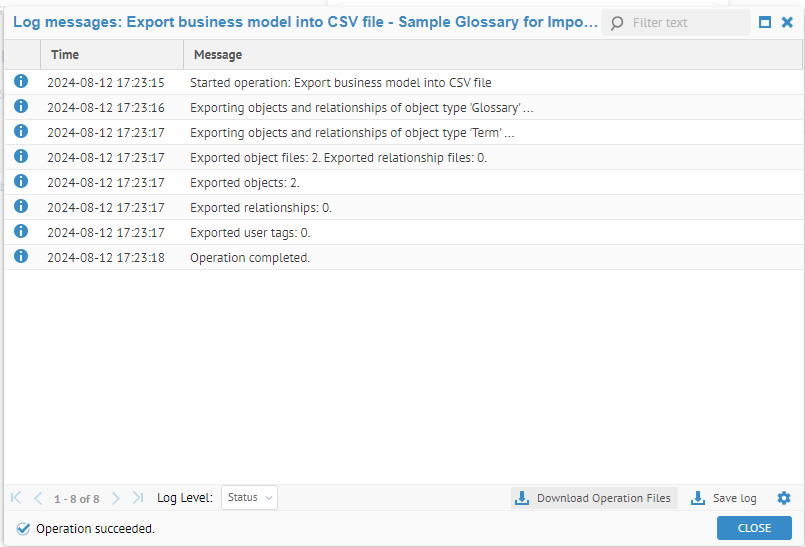This screenshot has height=547, width=805.
Task: Click info icon of Started operation row
Action: click(21, 82)
